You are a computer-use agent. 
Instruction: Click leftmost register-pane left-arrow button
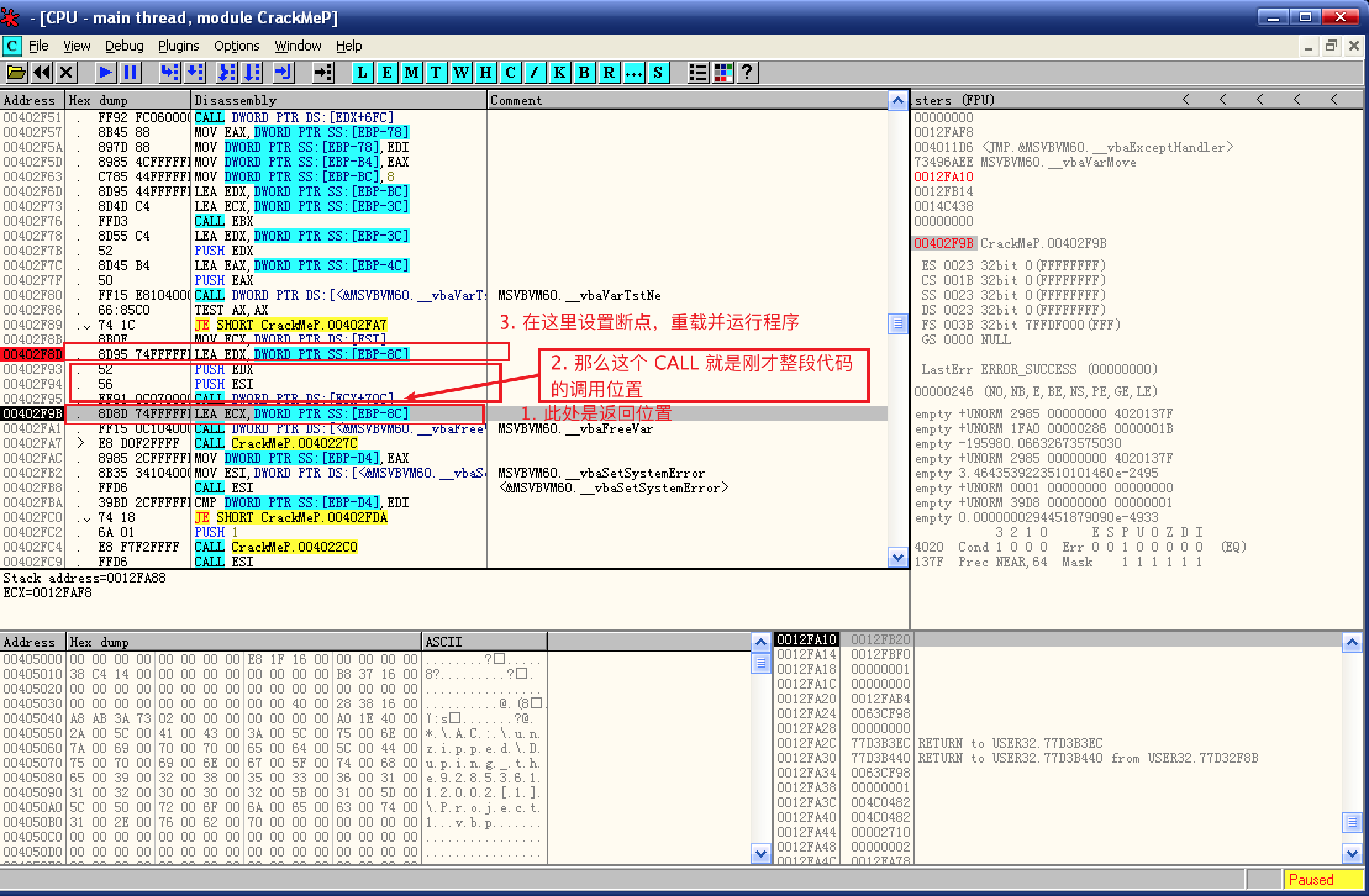(x=1186, y=100)
